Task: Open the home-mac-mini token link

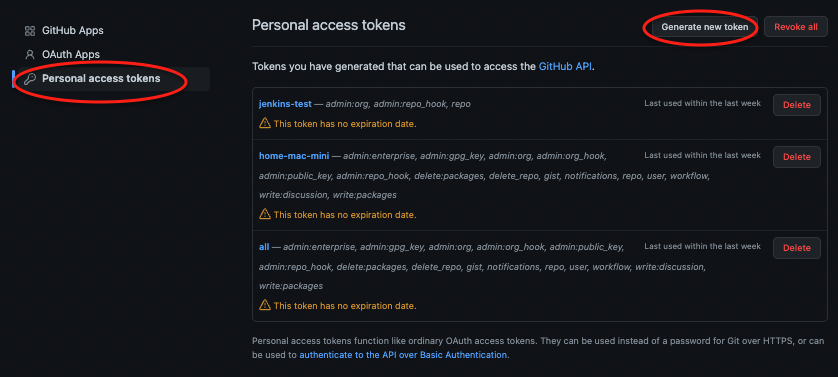Action: 294,156
